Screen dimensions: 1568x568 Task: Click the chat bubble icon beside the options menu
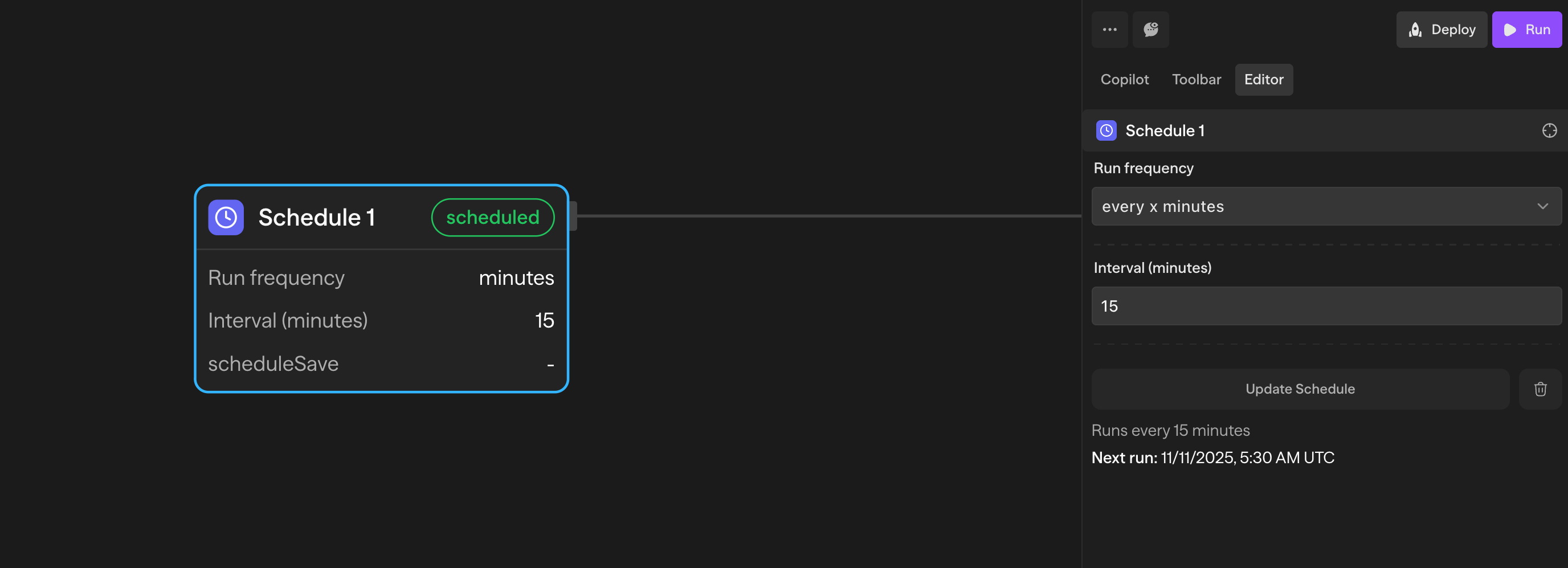1150,29
